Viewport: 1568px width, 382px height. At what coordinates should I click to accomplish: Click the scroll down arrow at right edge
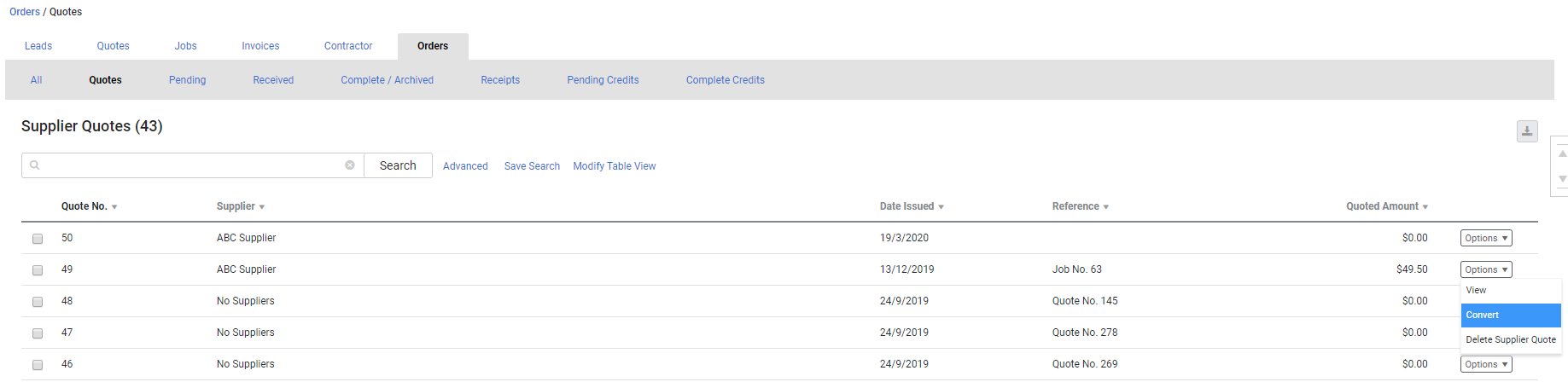[x=1562, y=179]
